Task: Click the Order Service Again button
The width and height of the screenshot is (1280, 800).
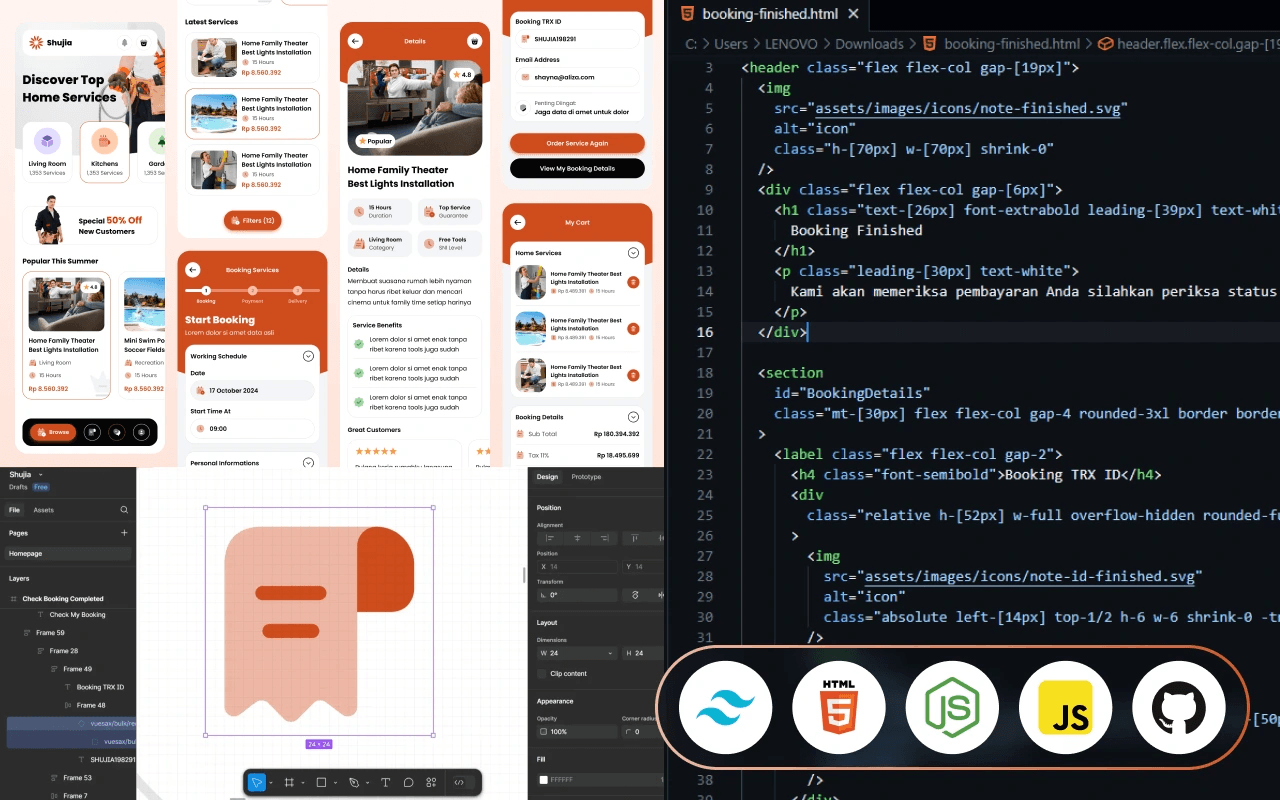Action: point(577,143)
